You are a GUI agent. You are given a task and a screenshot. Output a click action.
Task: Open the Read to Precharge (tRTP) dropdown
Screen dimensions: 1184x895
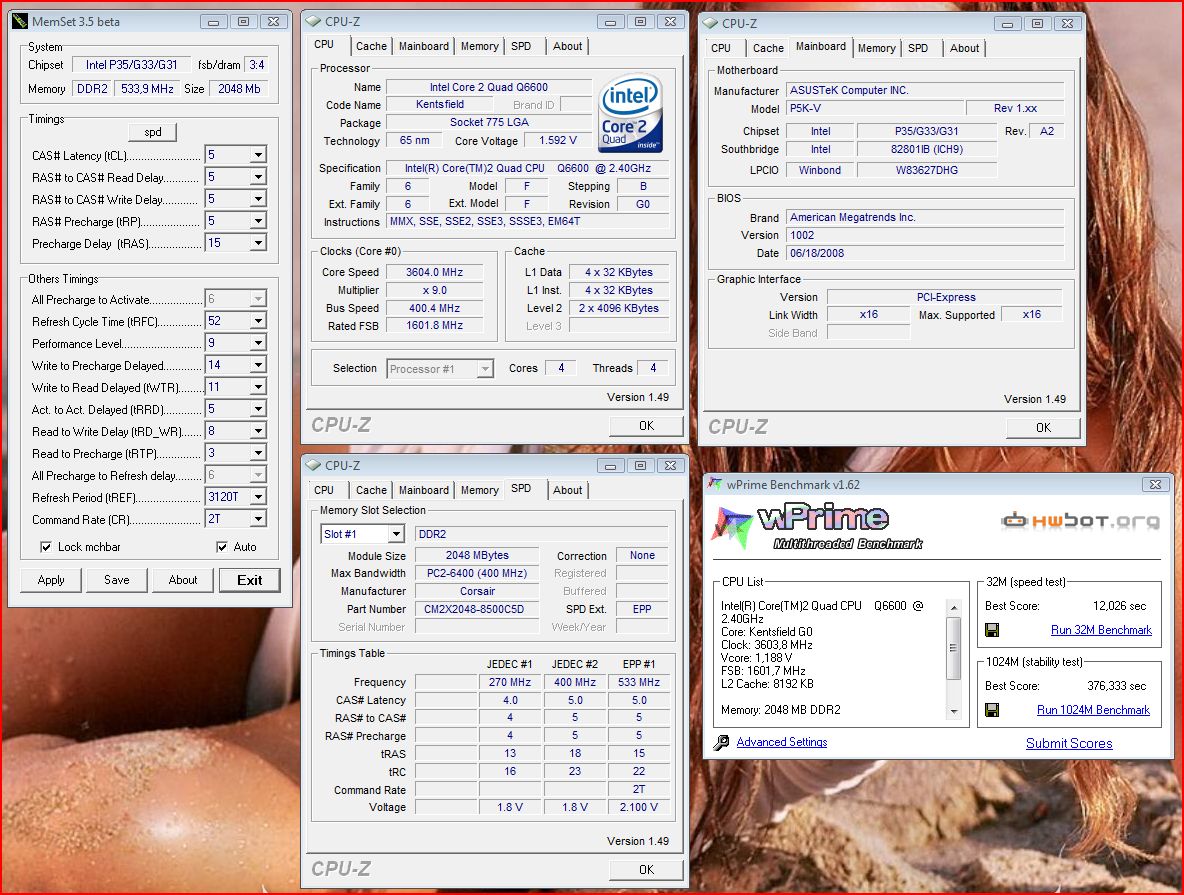[x=257, y=453]
